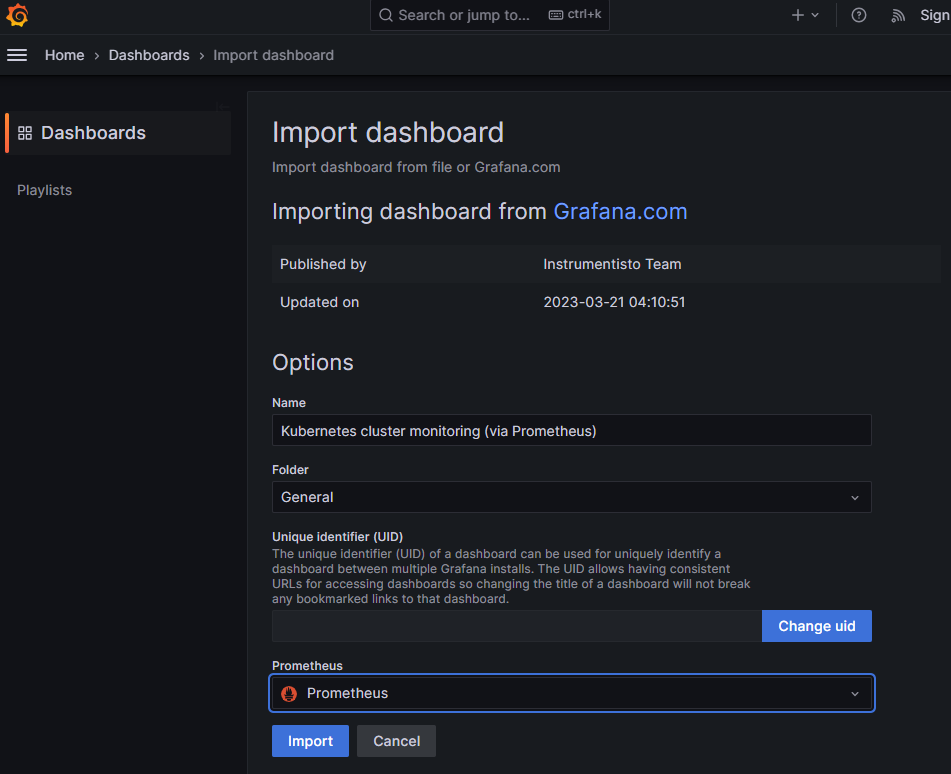Click the Instrumentisto Team publisher value
Image resolution: width=951 pixels, height=774 pixels.
(x=612, y=264)
